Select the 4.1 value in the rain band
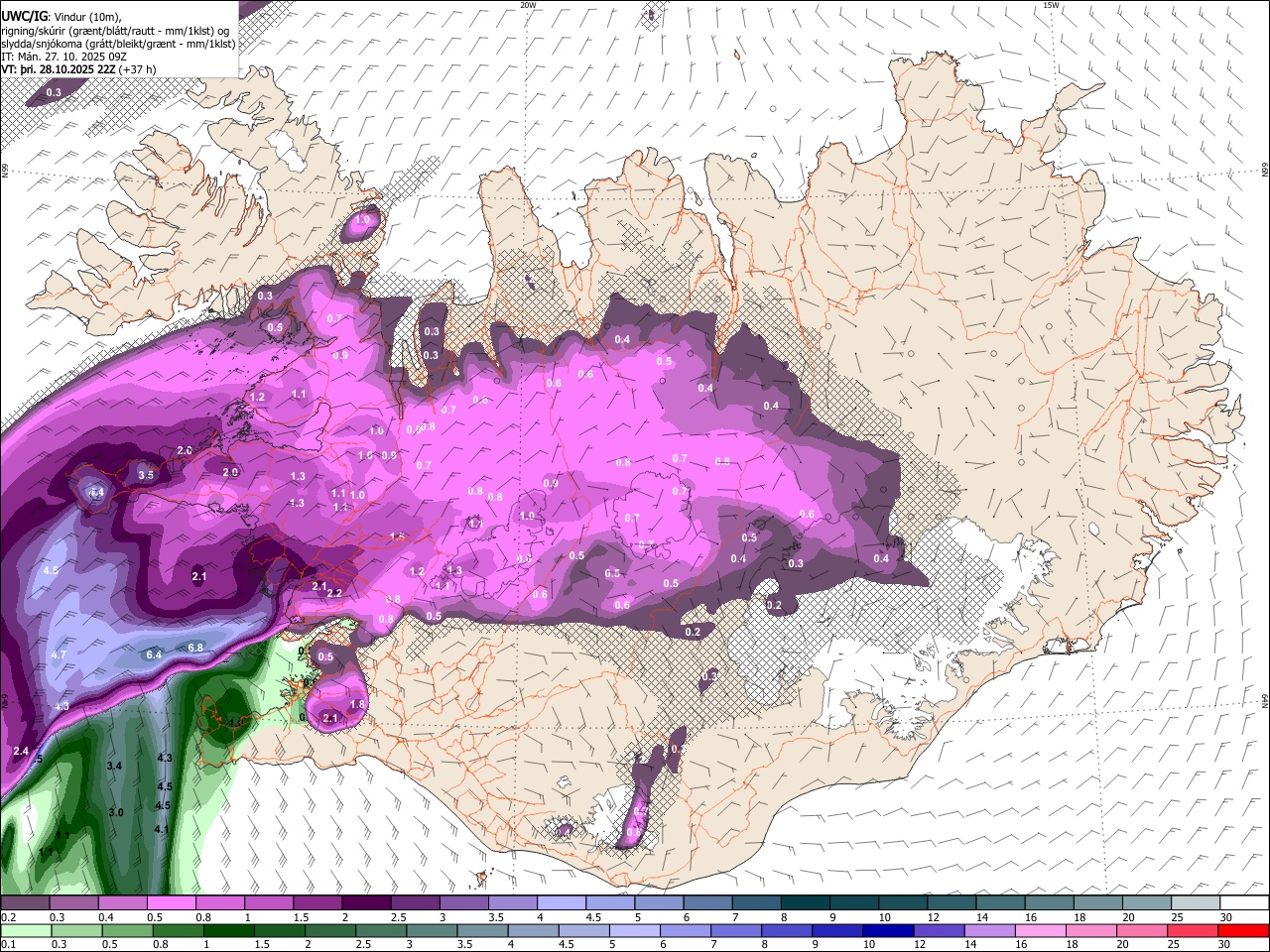The image size is (1270, 952). 162,829
